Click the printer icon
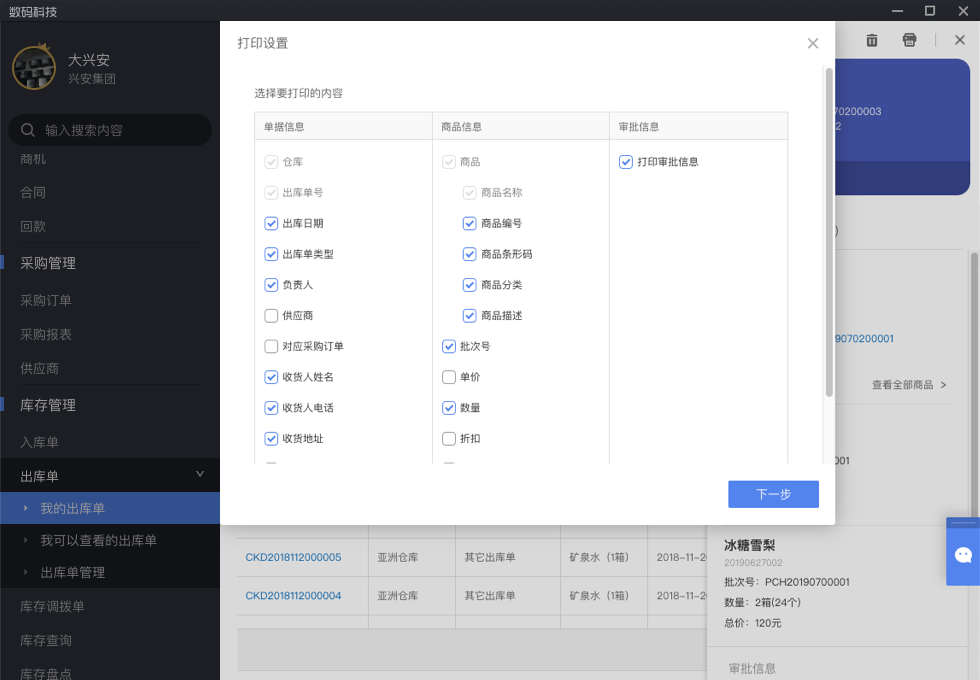The height and width of the screenshot is (680, 980). point(909,40)
